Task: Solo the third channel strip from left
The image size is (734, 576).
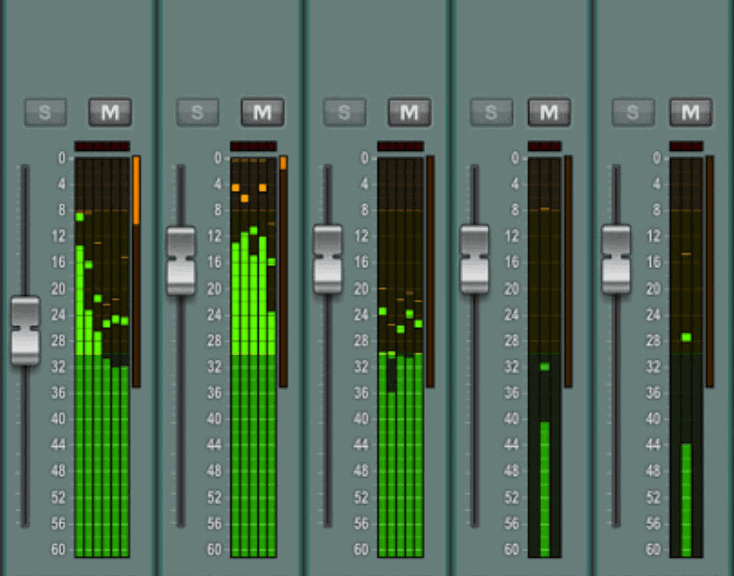Action: pyautogui.click(x=345, y=112)
